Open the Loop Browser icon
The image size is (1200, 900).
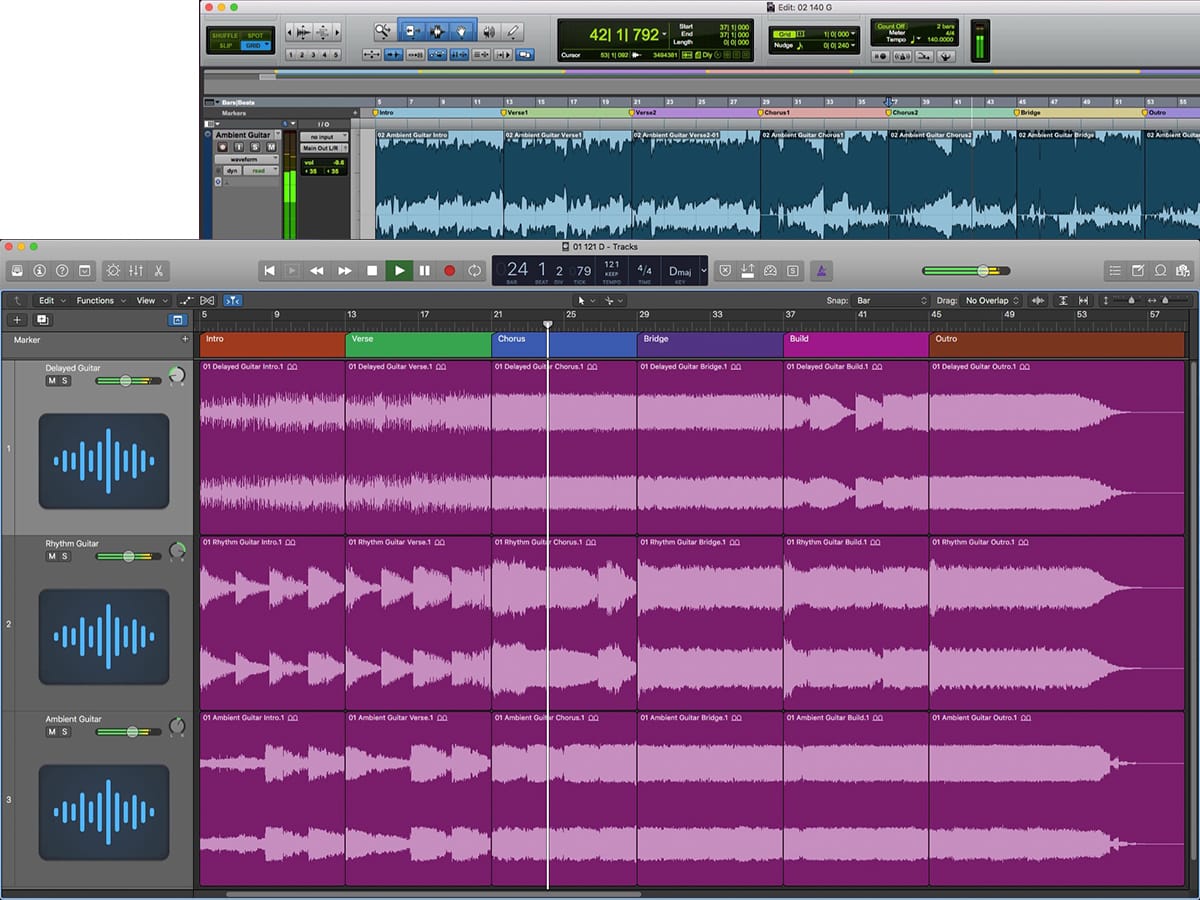pos(1161,270)
